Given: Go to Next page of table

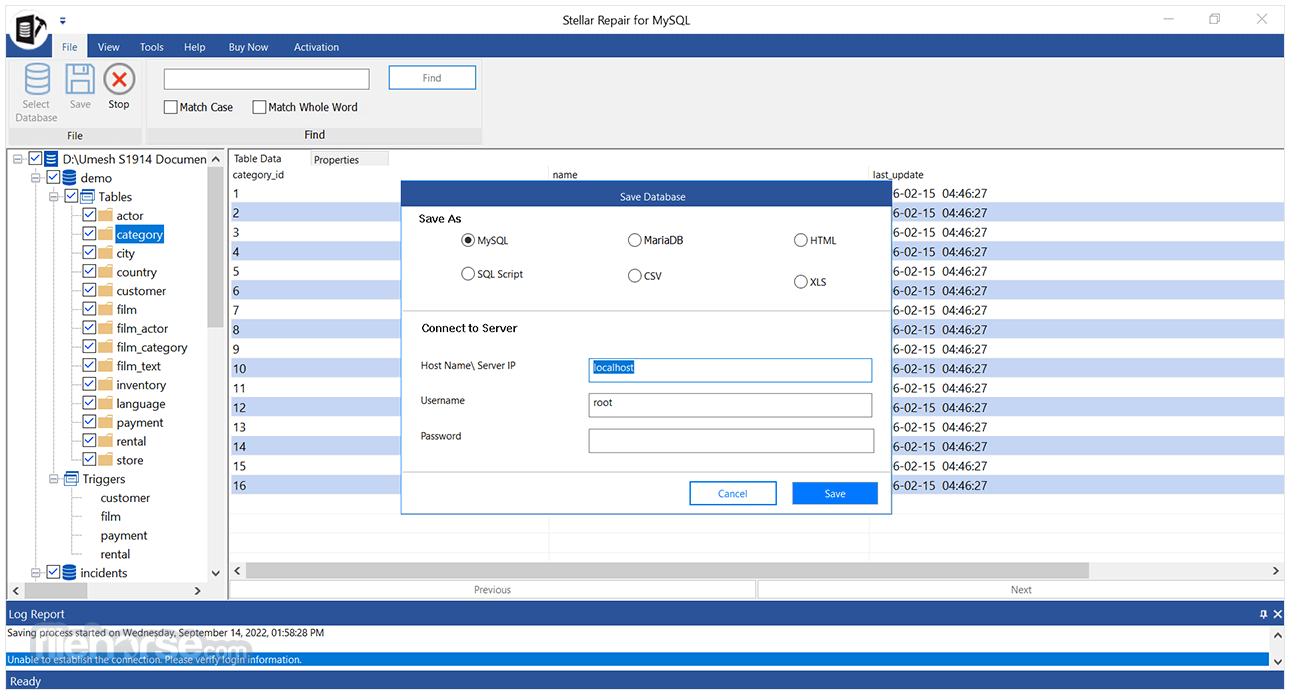Looking at the screenshot, I should click(x=1021, y=590).
